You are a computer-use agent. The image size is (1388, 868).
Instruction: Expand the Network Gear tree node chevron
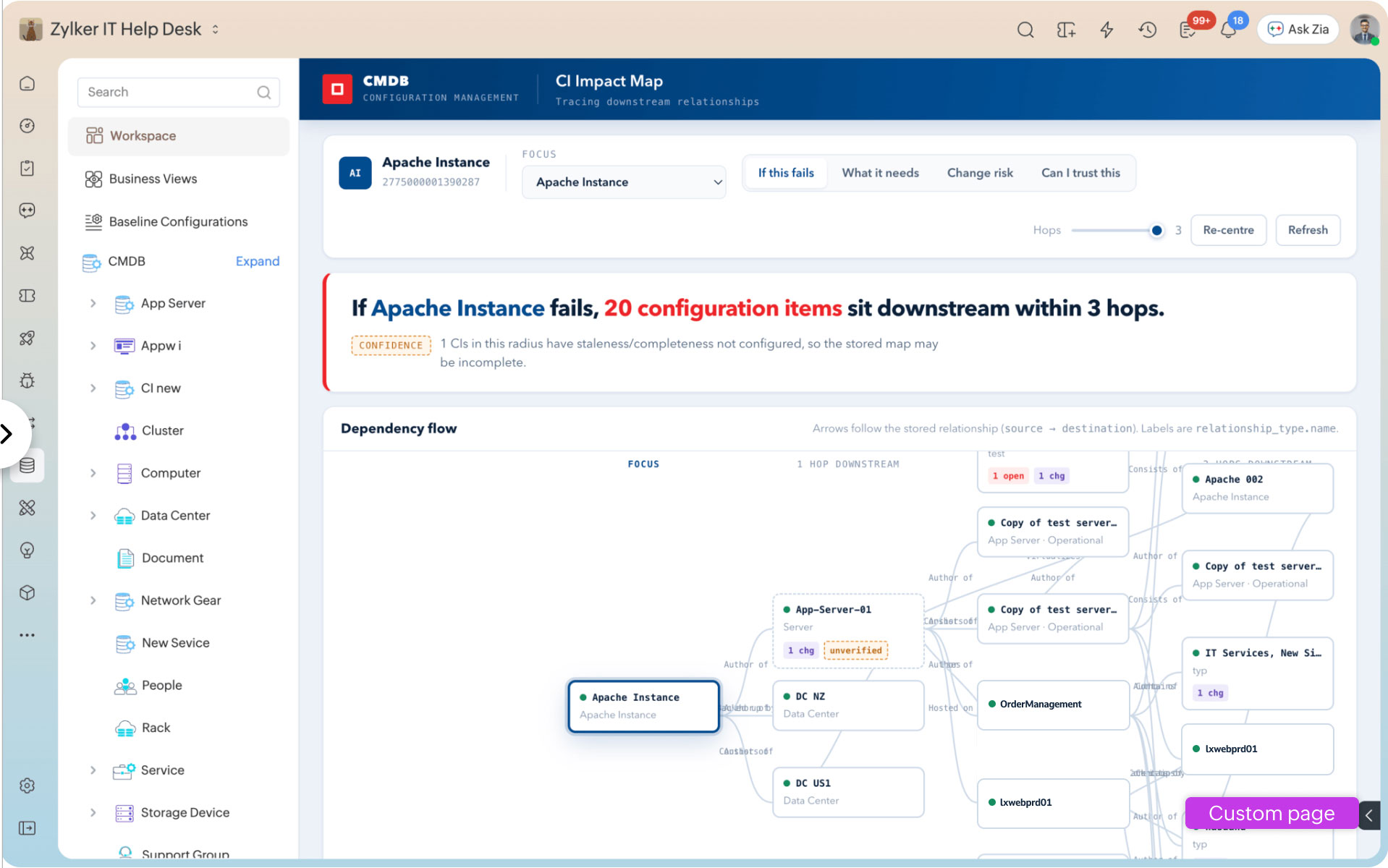click(93, 600)
